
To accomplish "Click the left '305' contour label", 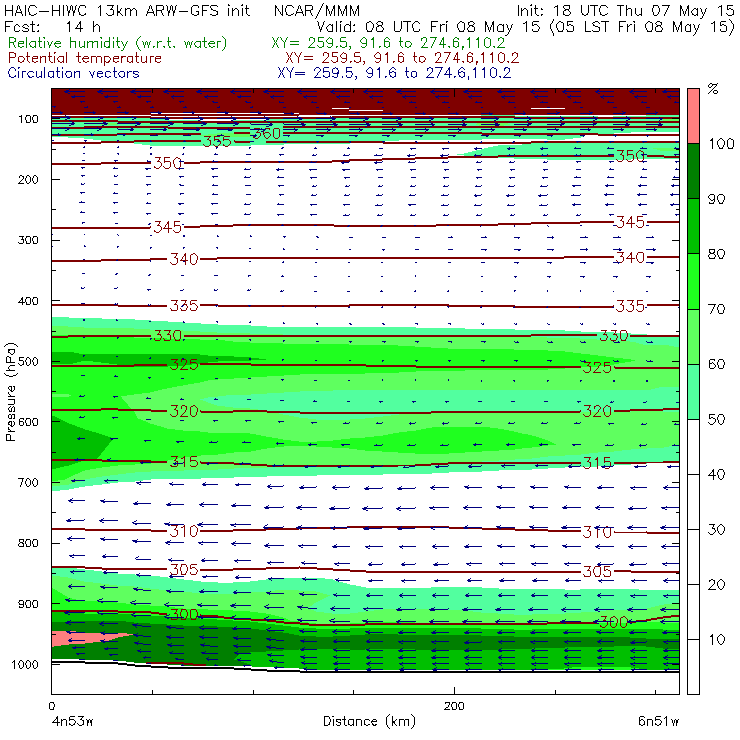I will pyautogui.click(x=184, y=570).
